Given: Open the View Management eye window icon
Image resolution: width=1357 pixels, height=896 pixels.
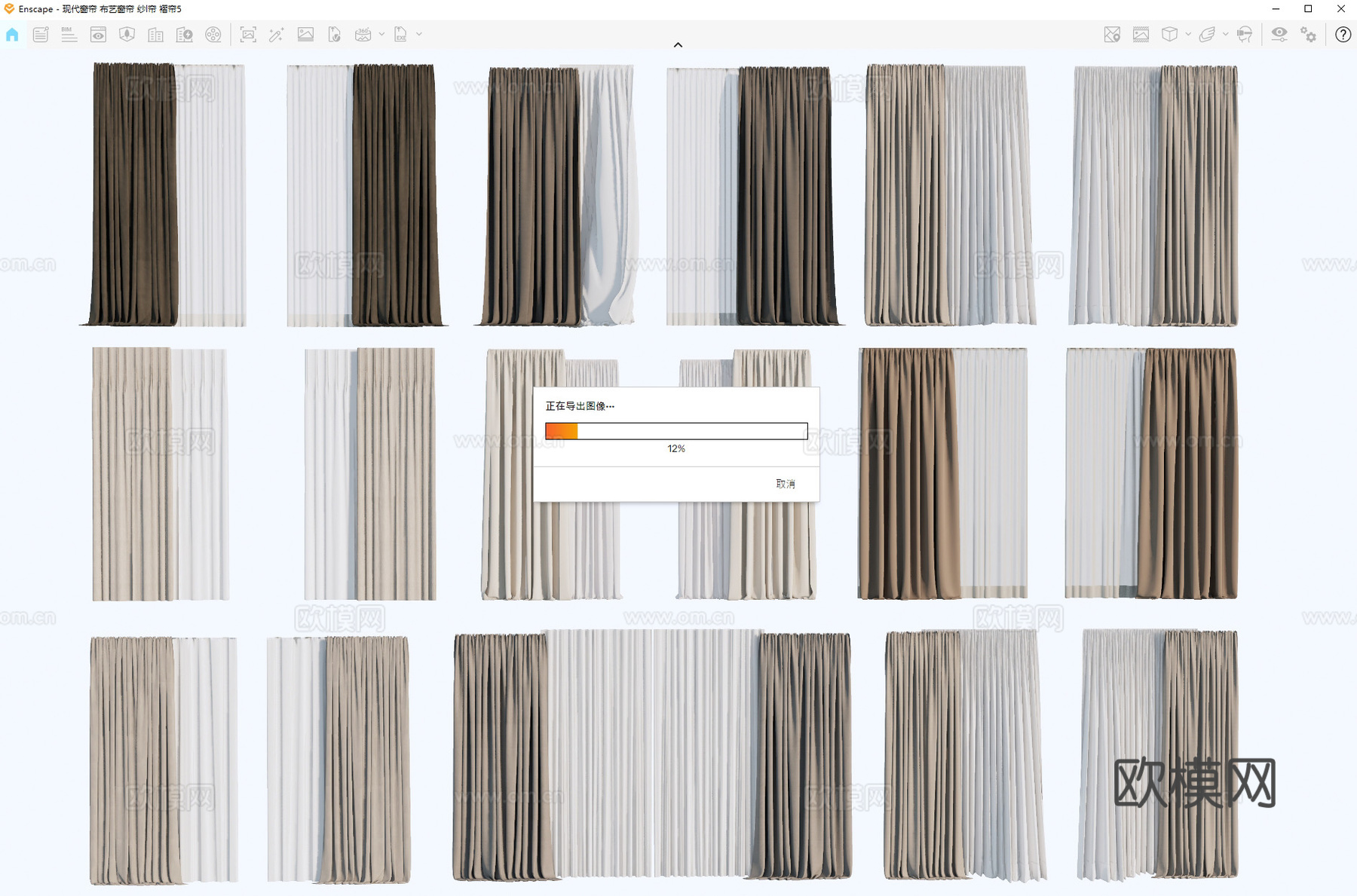Looking at the screenshot, I should 98,35.
